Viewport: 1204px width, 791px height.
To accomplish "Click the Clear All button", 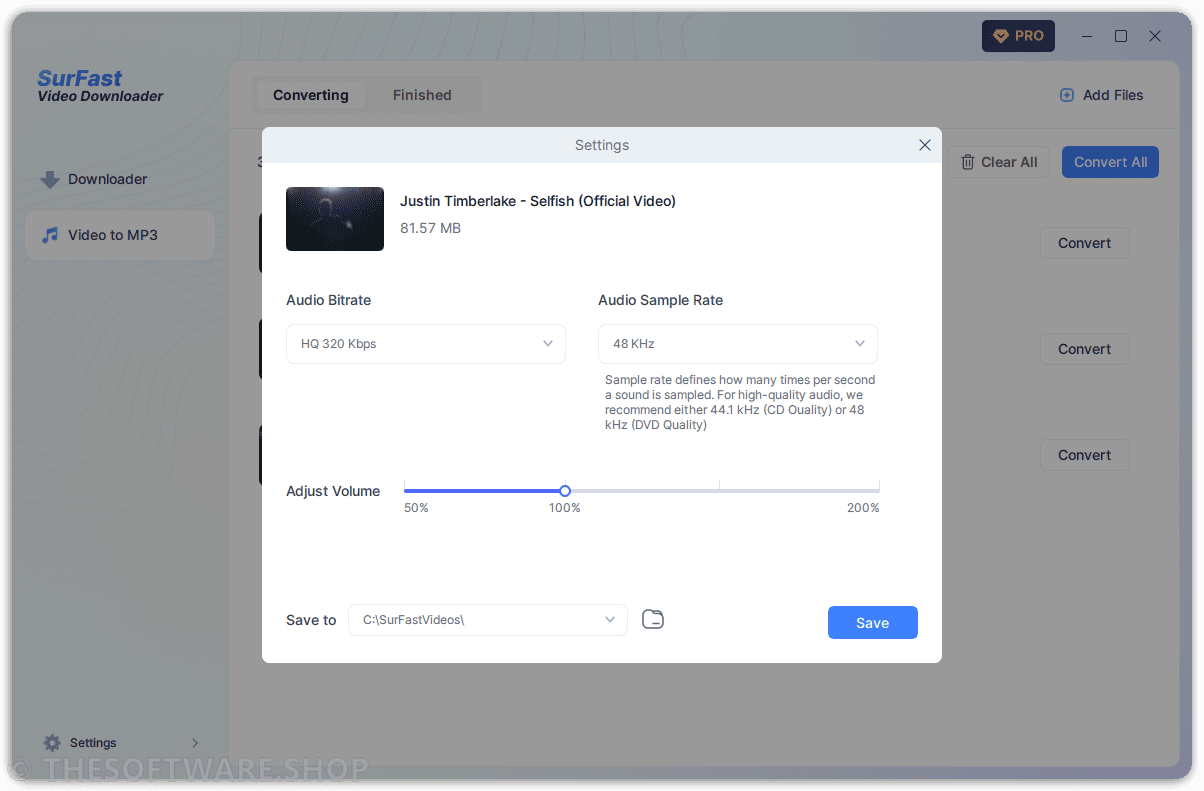I will point(998,162).
